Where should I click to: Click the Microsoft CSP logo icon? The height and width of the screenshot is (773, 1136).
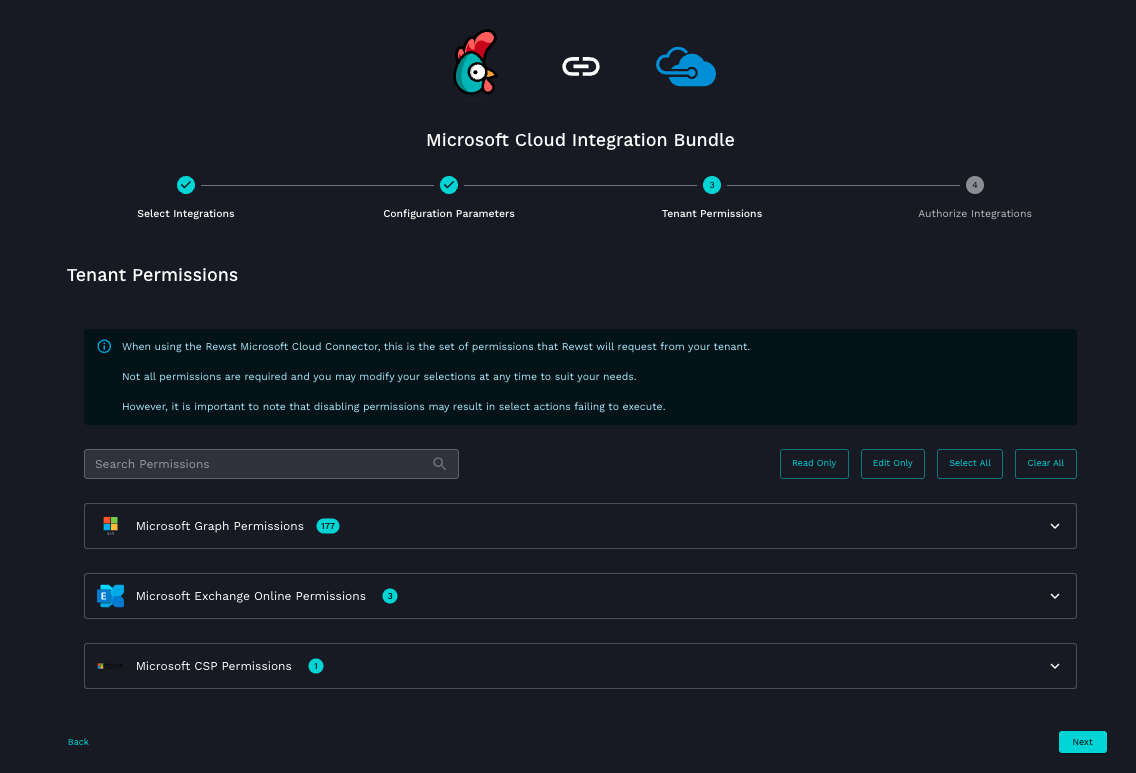(110, 666)
